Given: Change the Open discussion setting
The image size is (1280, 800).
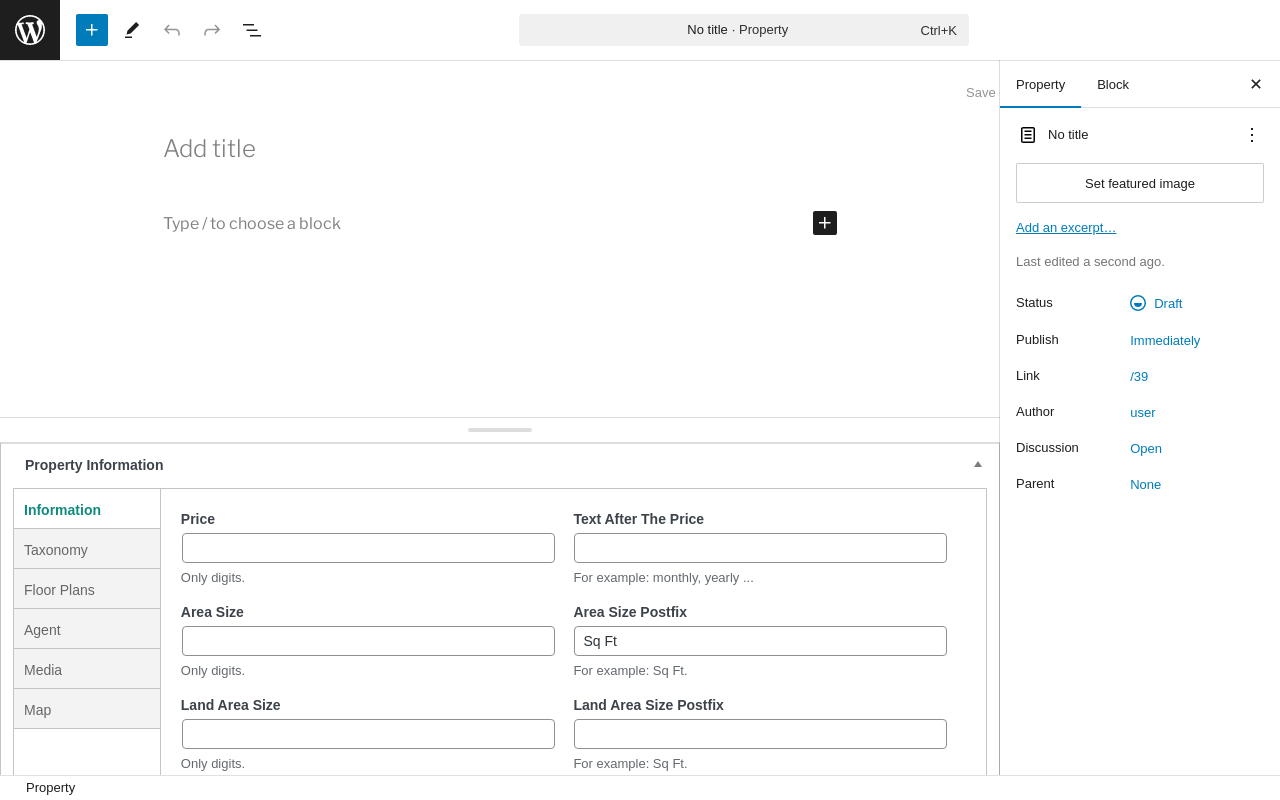Looking at the screenshot, I should (x=1146, y=448).
